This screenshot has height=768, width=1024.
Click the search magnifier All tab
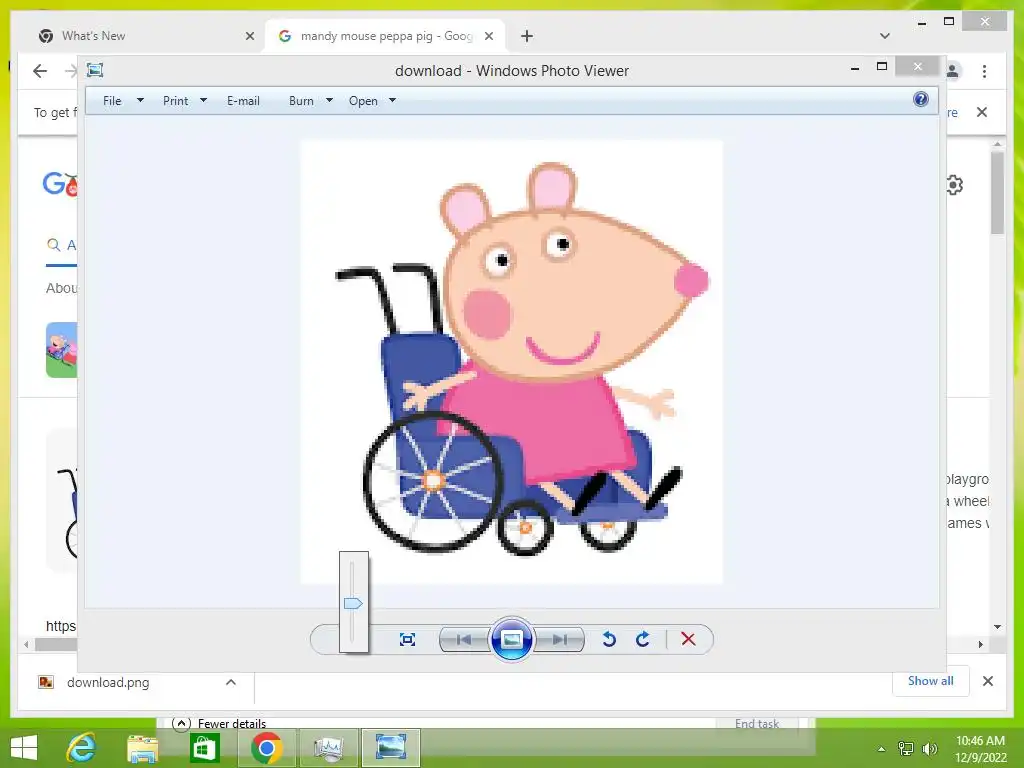pyautogui.click(x=61, y=245)
